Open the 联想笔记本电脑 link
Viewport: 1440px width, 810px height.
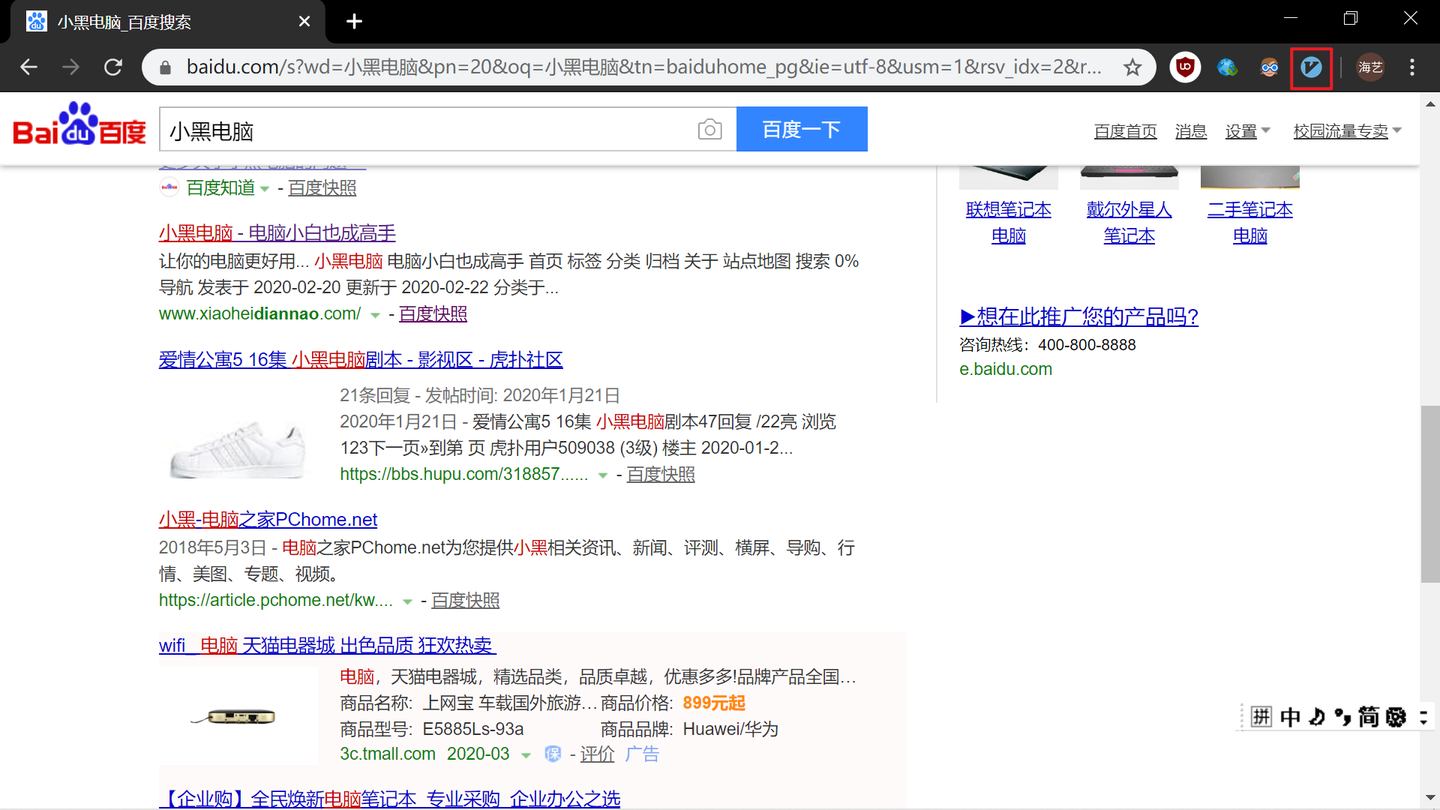click(x=1008, y=222)
